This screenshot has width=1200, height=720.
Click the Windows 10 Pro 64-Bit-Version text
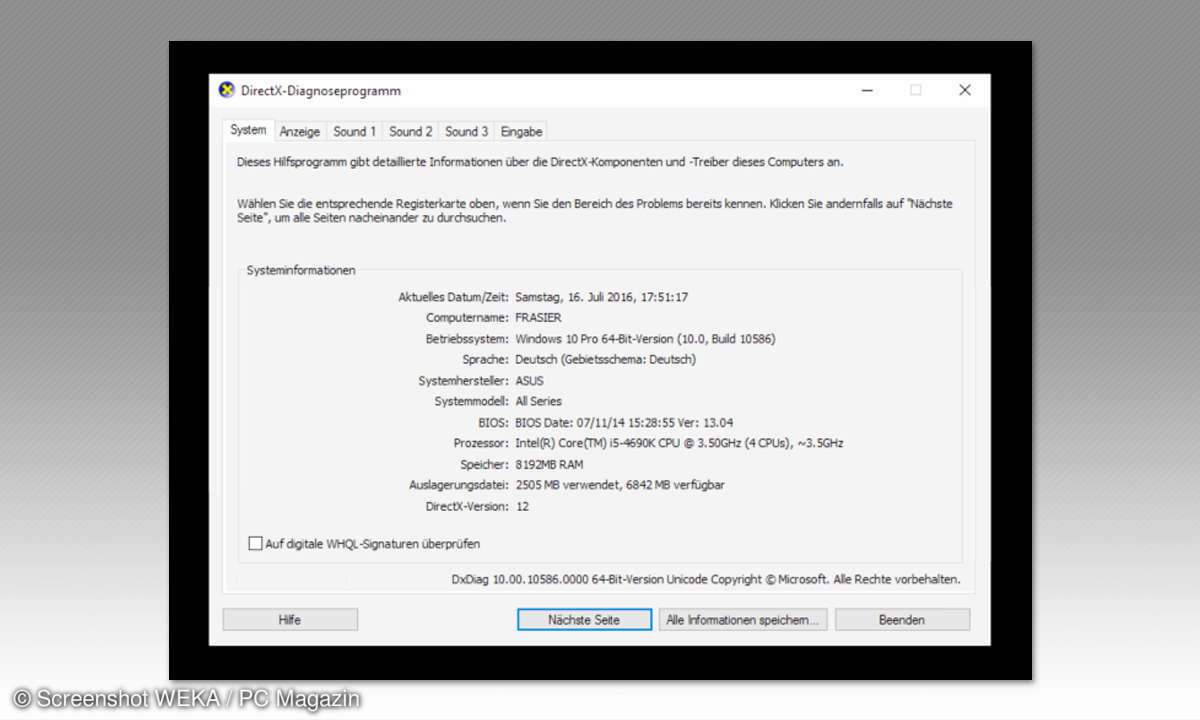[645, 339]
